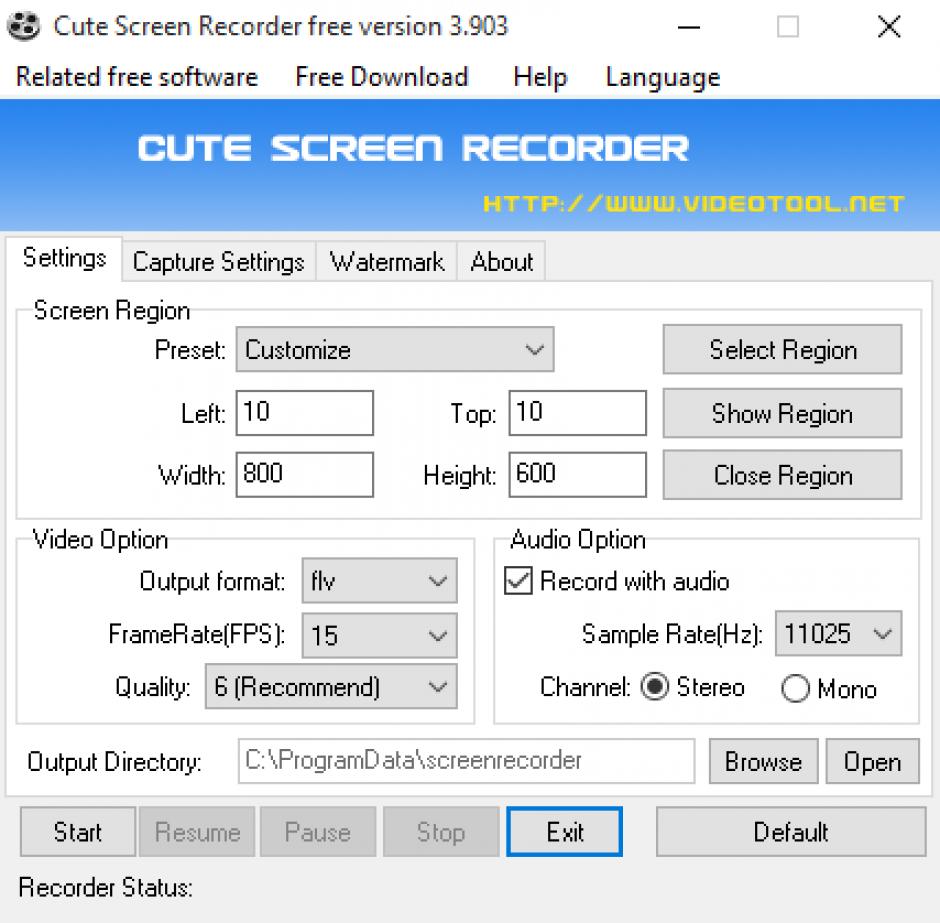The width and height of the screenshot is (940, 923).
Task: Expand the FrameRate(FPS) dropdown
Action: click(379, 635)
